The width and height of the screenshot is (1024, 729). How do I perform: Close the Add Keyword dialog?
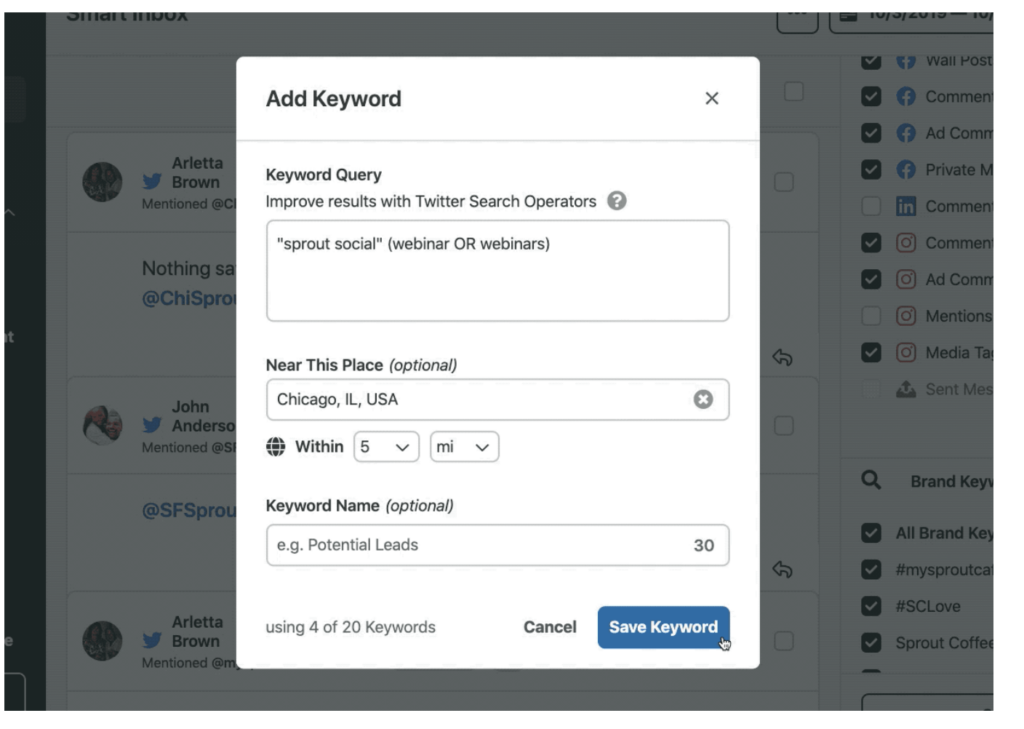711,99
